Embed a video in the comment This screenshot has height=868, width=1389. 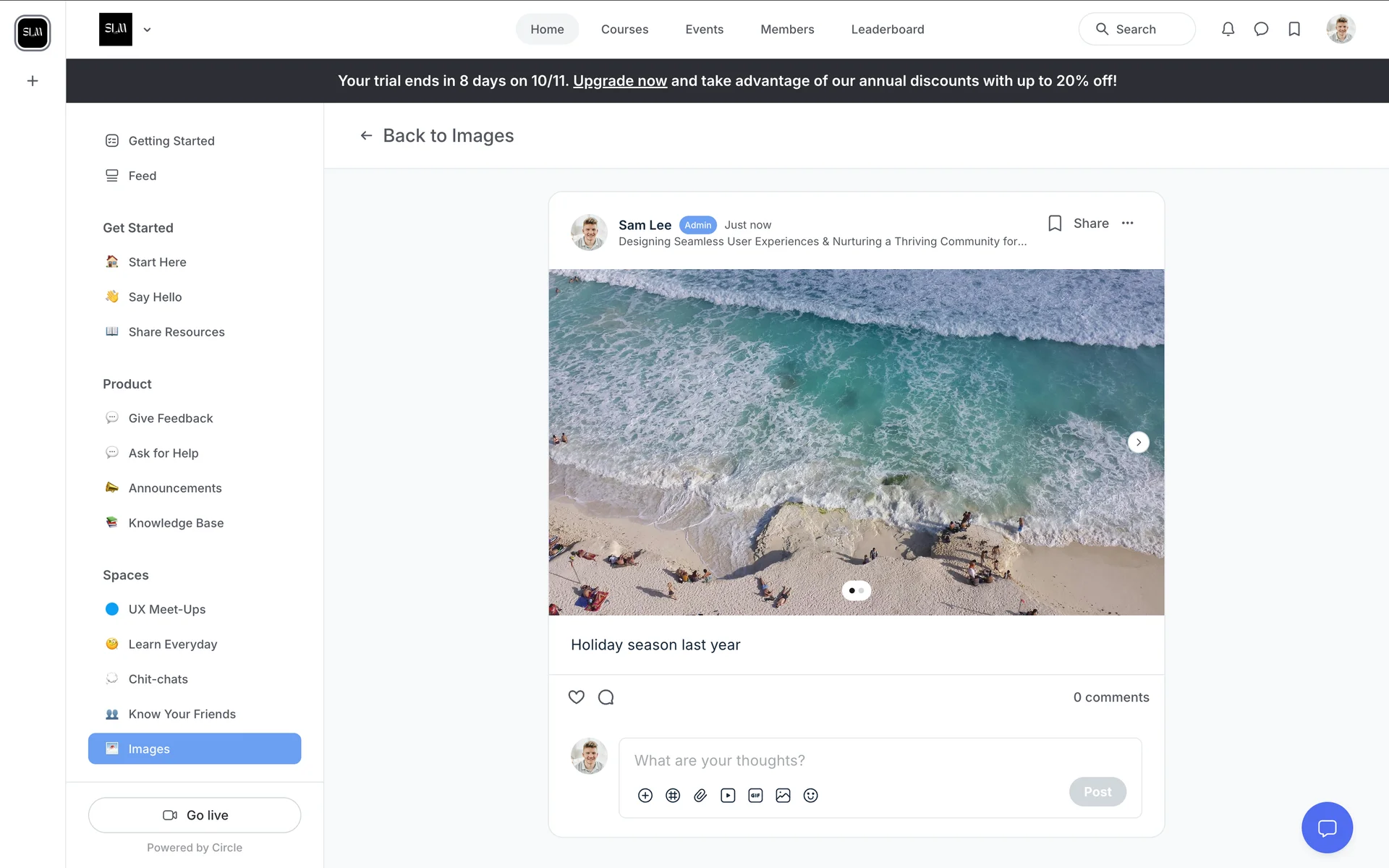(x=728, y=796)
